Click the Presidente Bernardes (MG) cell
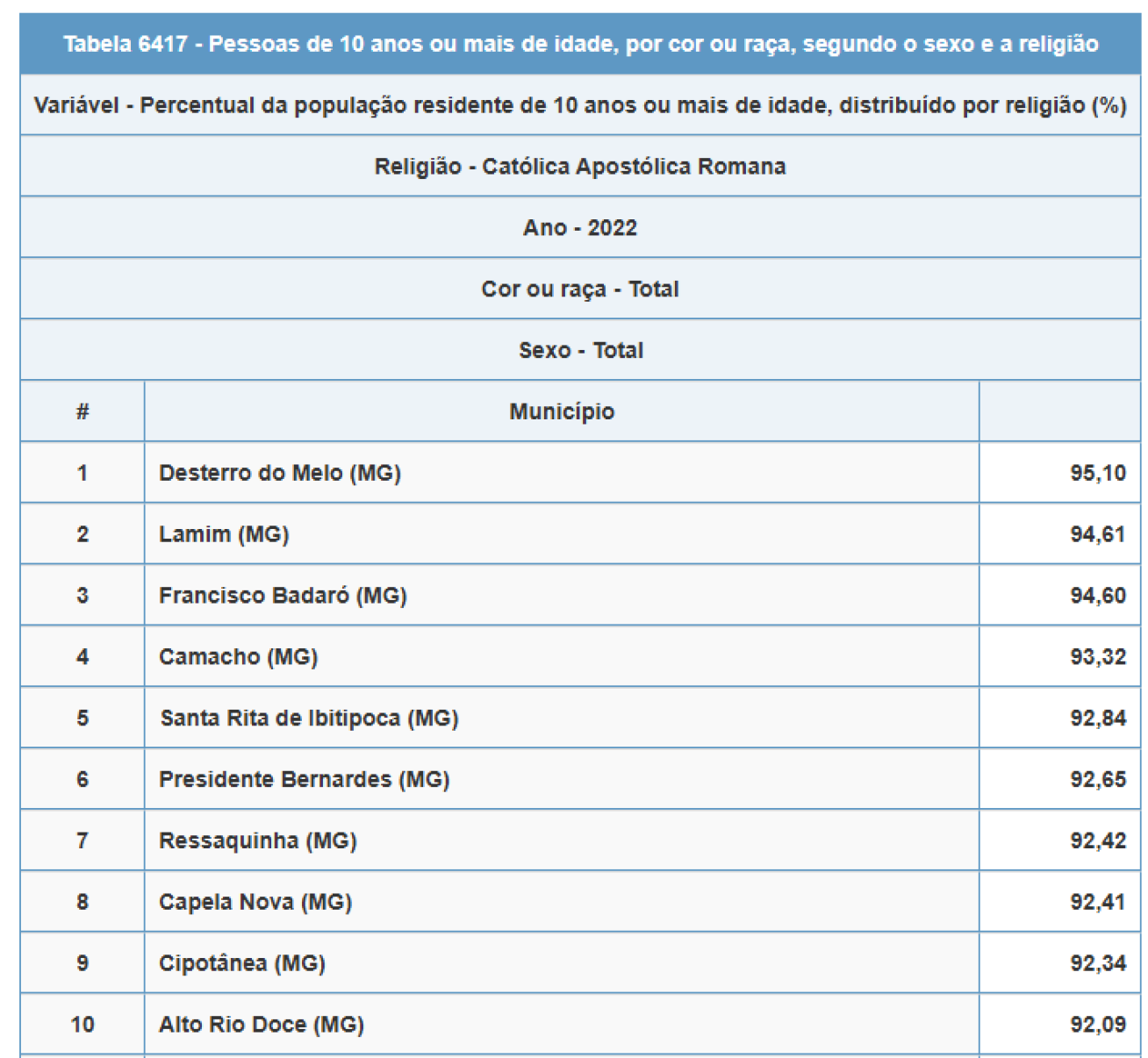Screen dimensions: 1148x1058 (304, 780)
